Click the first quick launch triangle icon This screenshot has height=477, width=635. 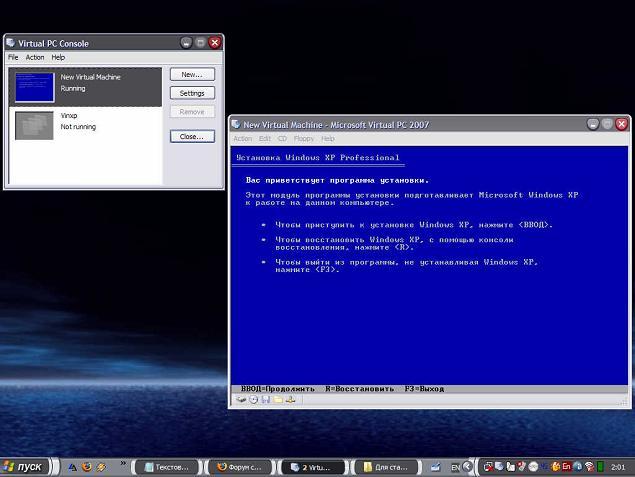[x=72, y=467]
